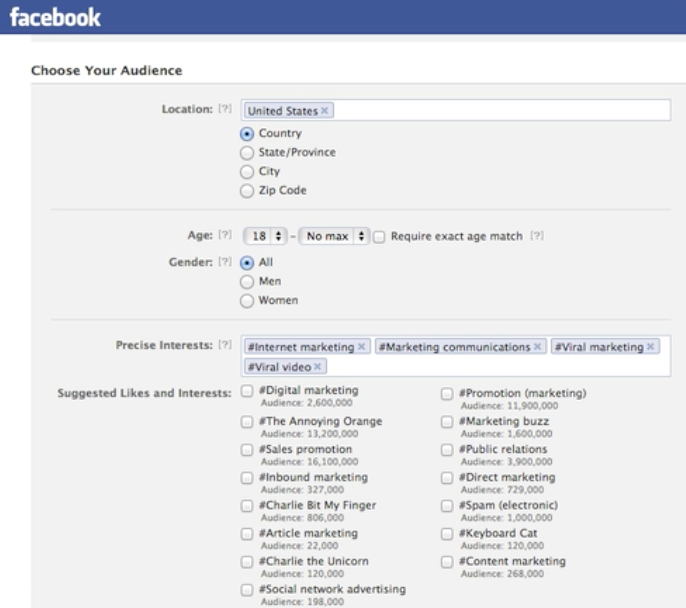Tick the #Sales promotion checkbox
This screenshot has height=608, width=686.
(247, 450)
